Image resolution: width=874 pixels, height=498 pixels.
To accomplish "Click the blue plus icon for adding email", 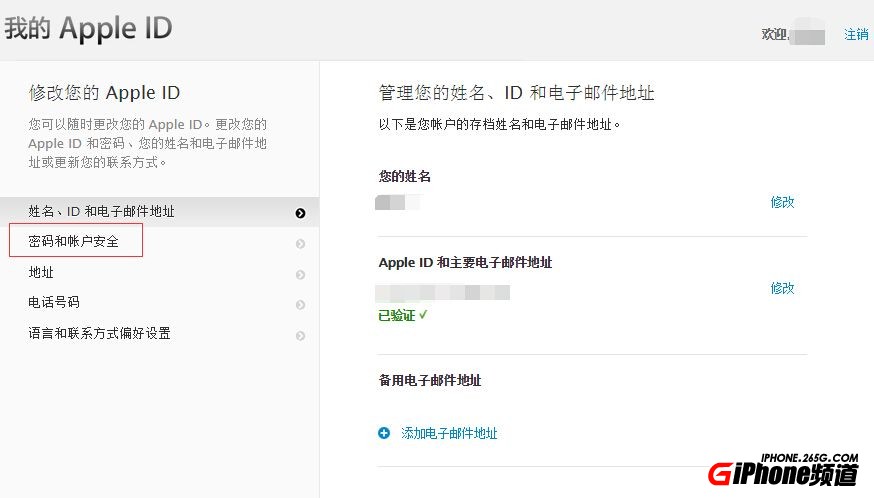I will click(x=384, y=433).
